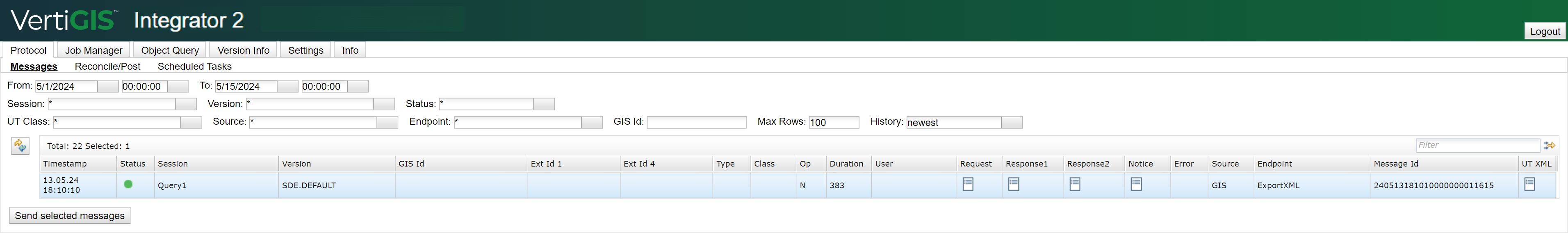
Task: Open the Scheduled Tasks sub-tab
Action: coord(195,66)
